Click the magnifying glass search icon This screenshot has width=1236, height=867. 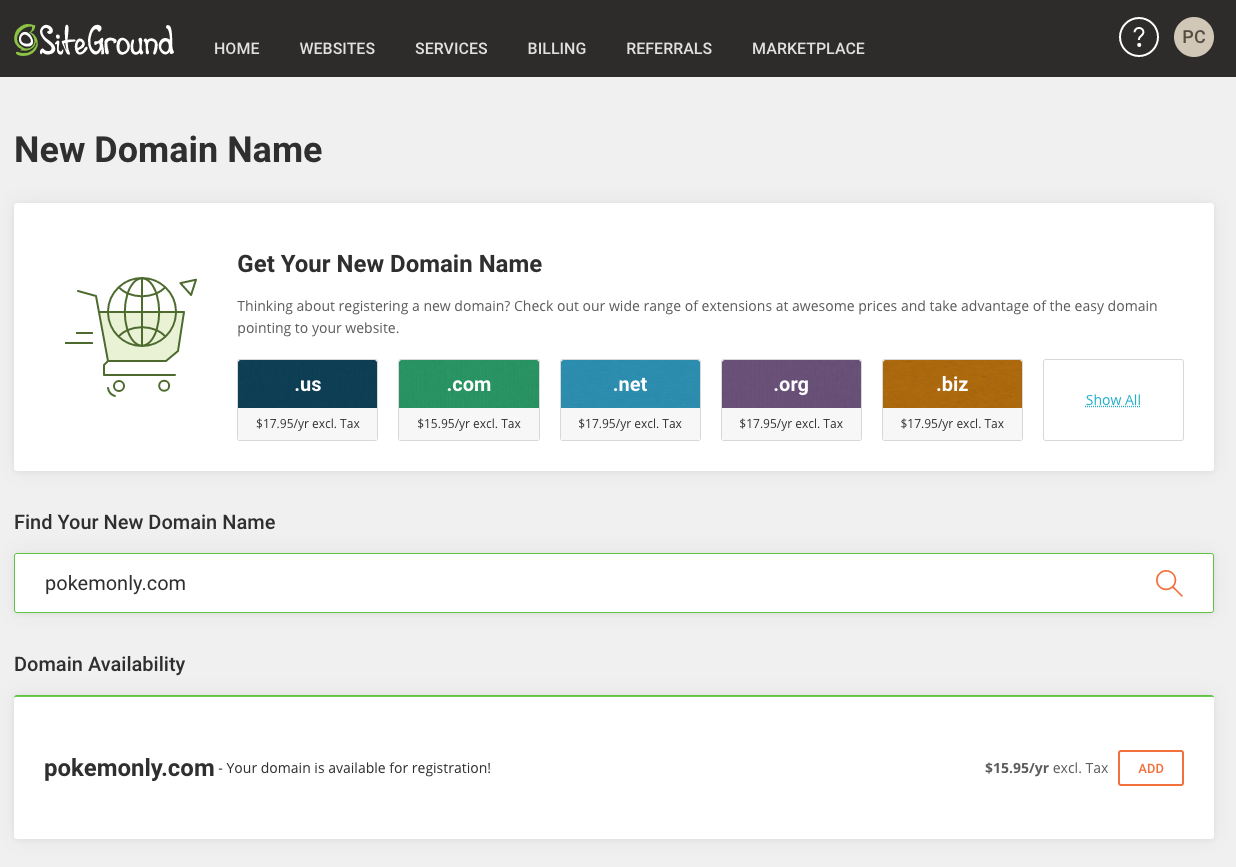[x=1169, y=583]
